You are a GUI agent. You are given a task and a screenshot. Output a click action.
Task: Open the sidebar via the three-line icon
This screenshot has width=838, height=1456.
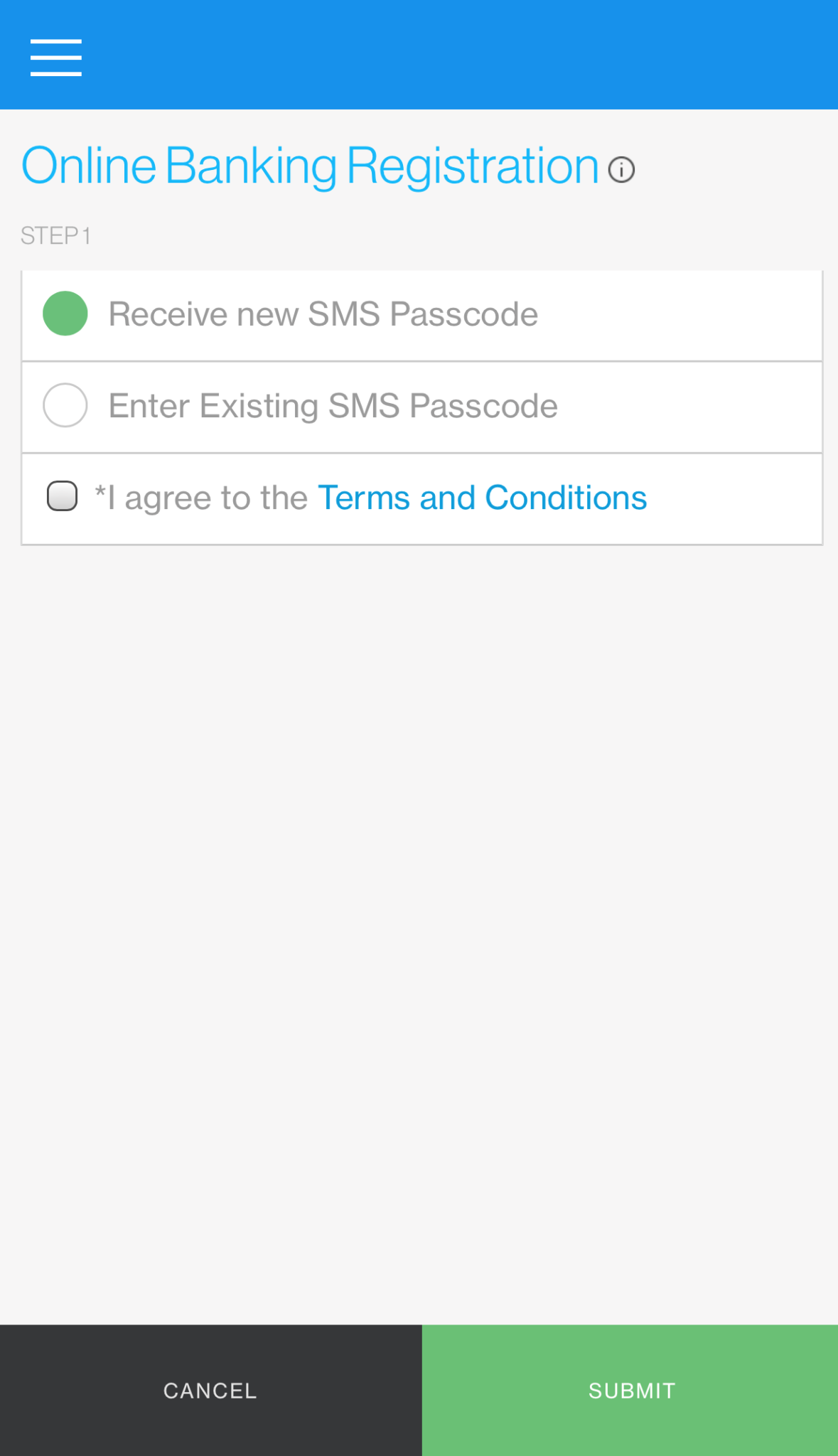pos(55,57)
